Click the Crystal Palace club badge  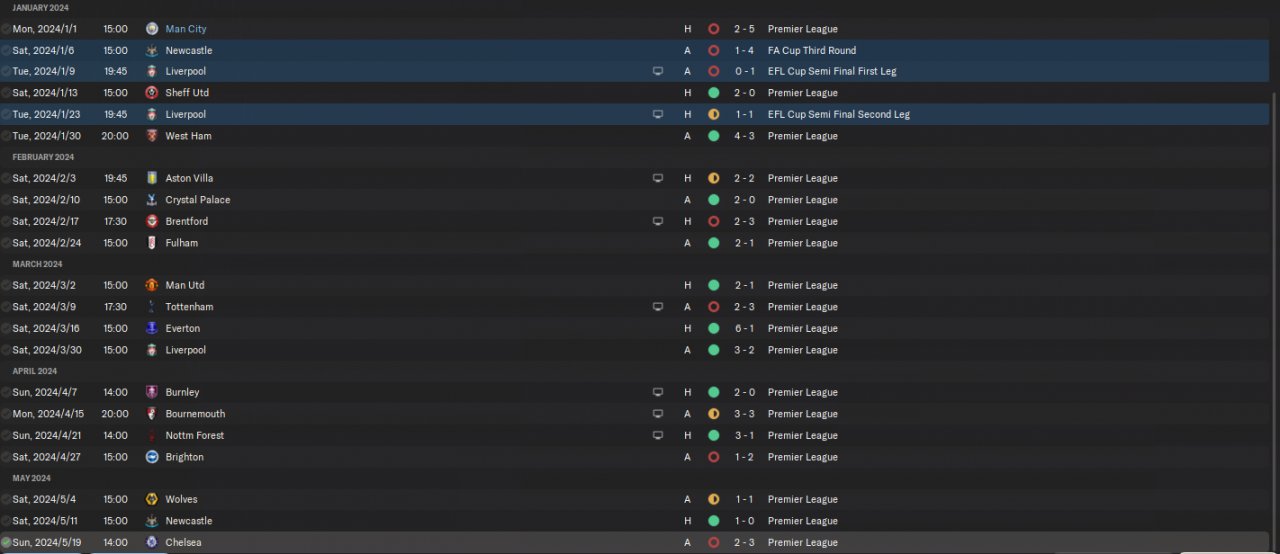click(x=151, y=200)
